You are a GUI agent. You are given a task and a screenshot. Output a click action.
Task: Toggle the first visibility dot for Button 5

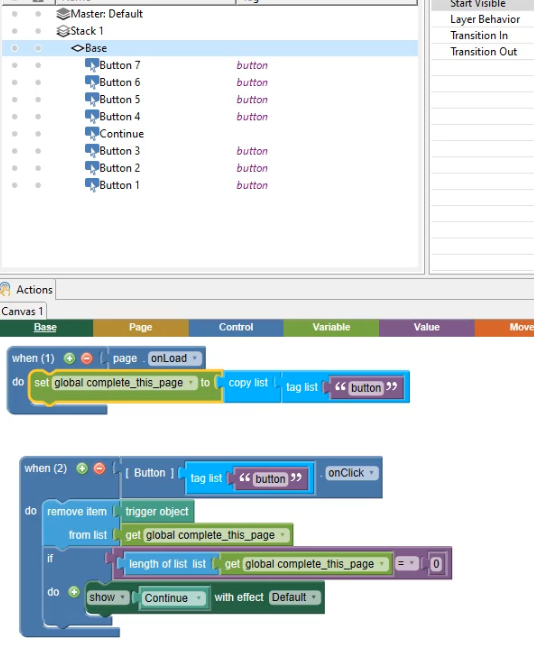click(15, 99)
